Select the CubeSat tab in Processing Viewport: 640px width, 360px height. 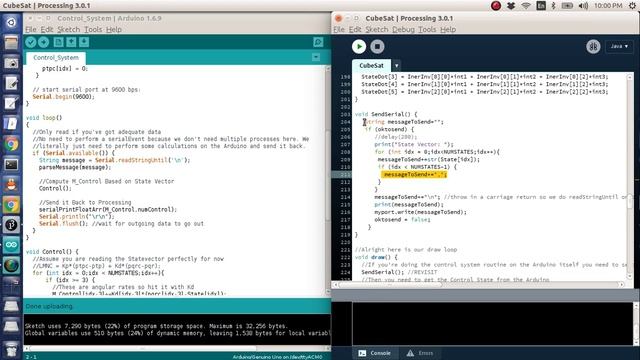pos(371,65)
